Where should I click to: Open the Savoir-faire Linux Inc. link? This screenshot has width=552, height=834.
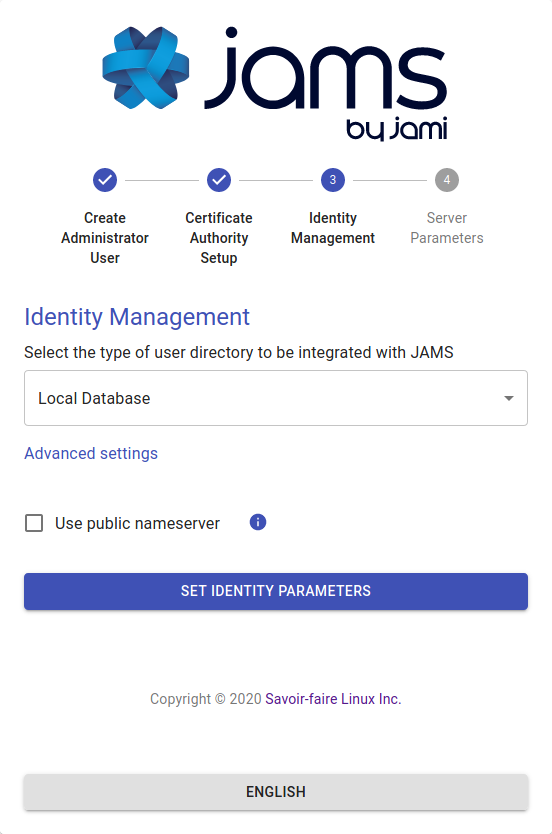pos(333,698)
